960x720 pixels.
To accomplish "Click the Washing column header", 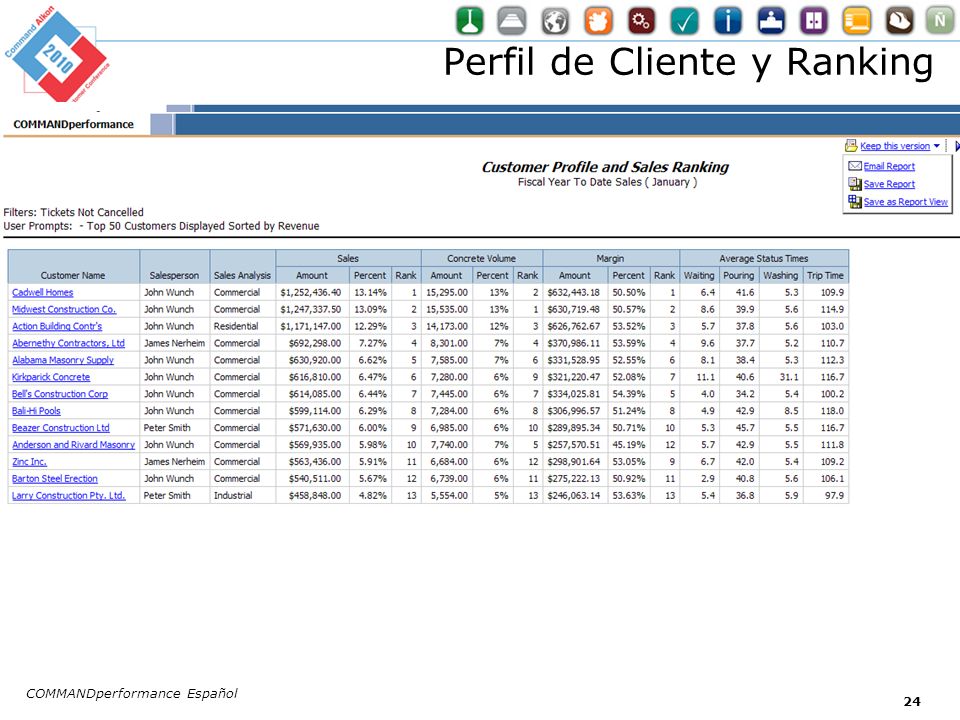I will (780, 276).
